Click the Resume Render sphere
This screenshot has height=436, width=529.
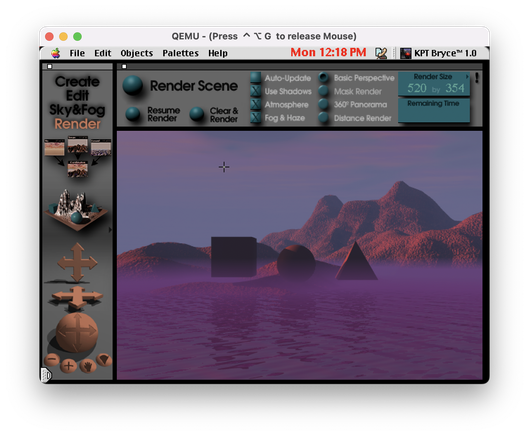(133, 114)
